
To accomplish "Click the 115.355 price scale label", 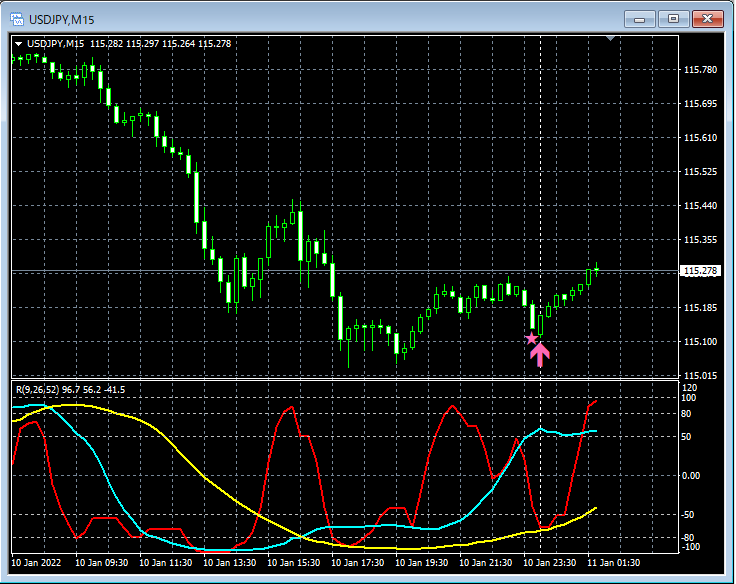I will coord(700,240).
